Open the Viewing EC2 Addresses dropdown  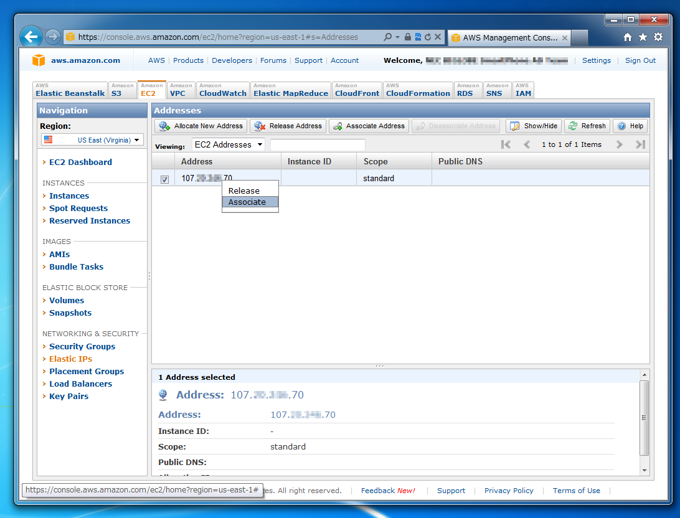tap(228, 144)
